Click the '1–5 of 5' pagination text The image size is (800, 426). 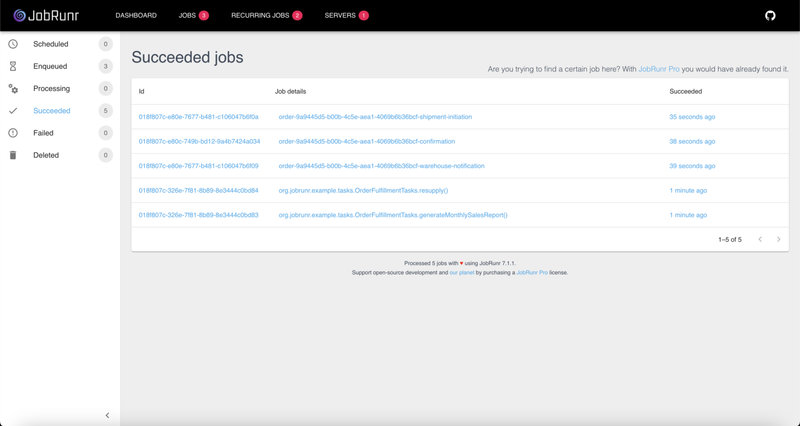[x=730, y=239]
